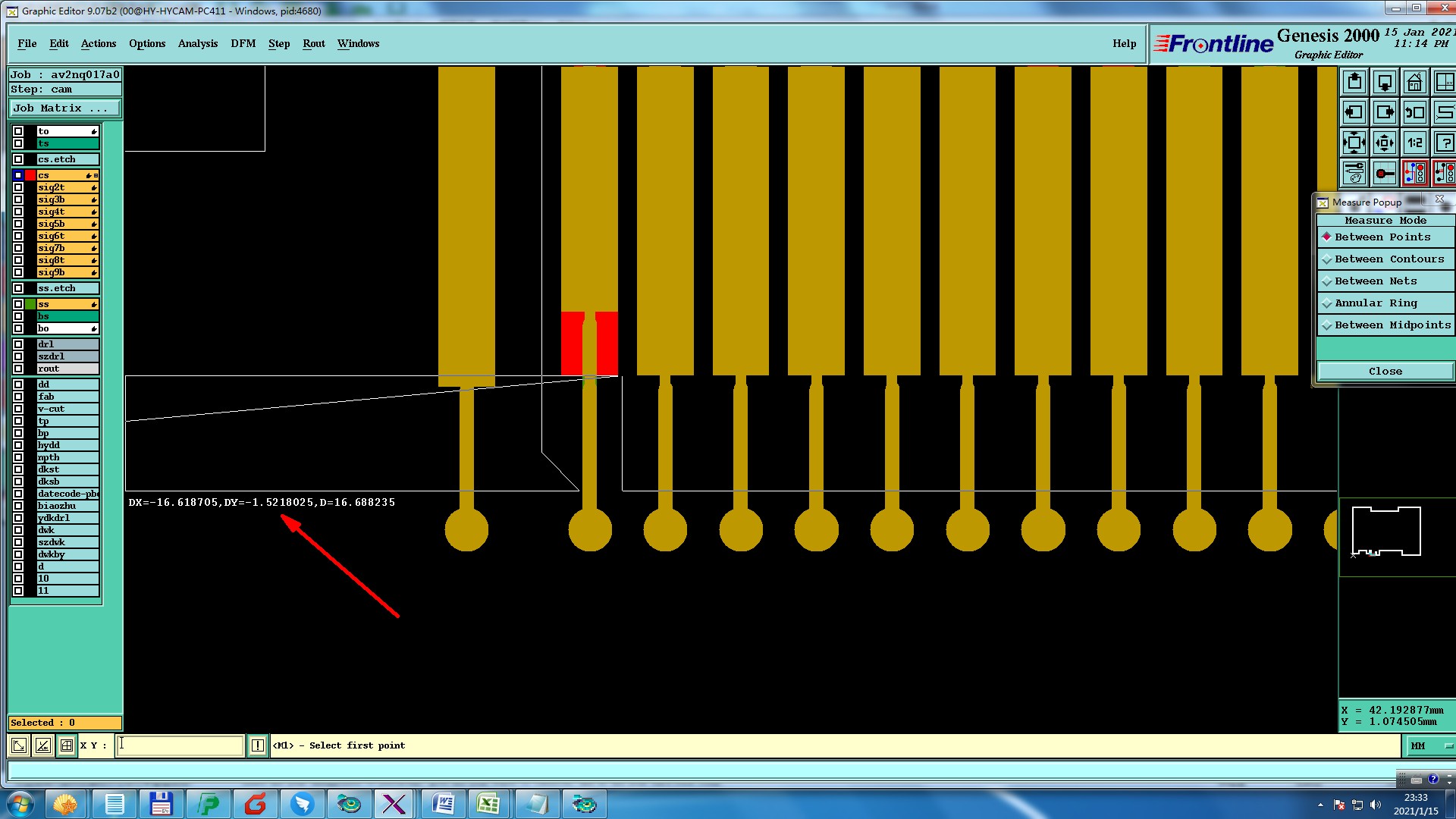Click the Home view icon

[x=1414, y=82]
